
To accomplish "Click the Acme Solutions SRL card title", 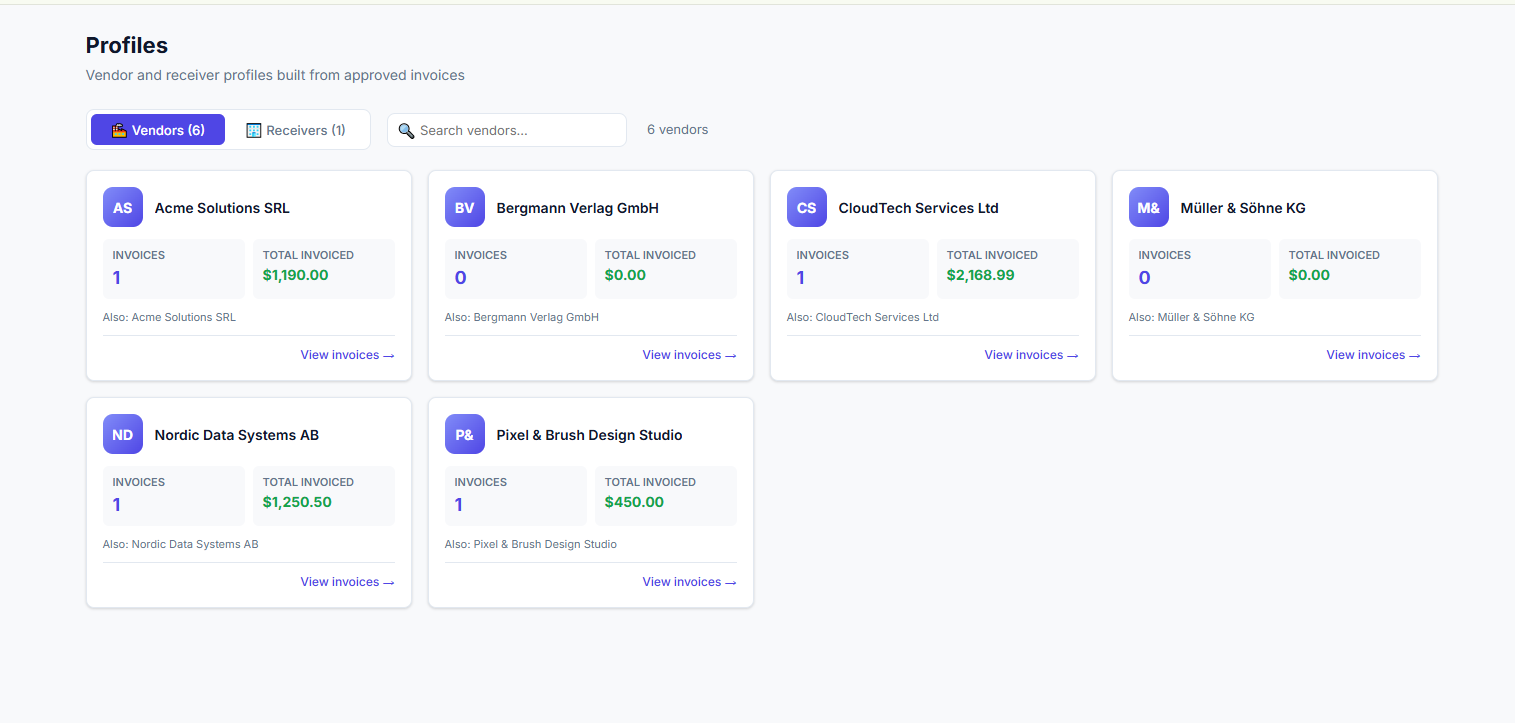I will (x=222, y=208).
